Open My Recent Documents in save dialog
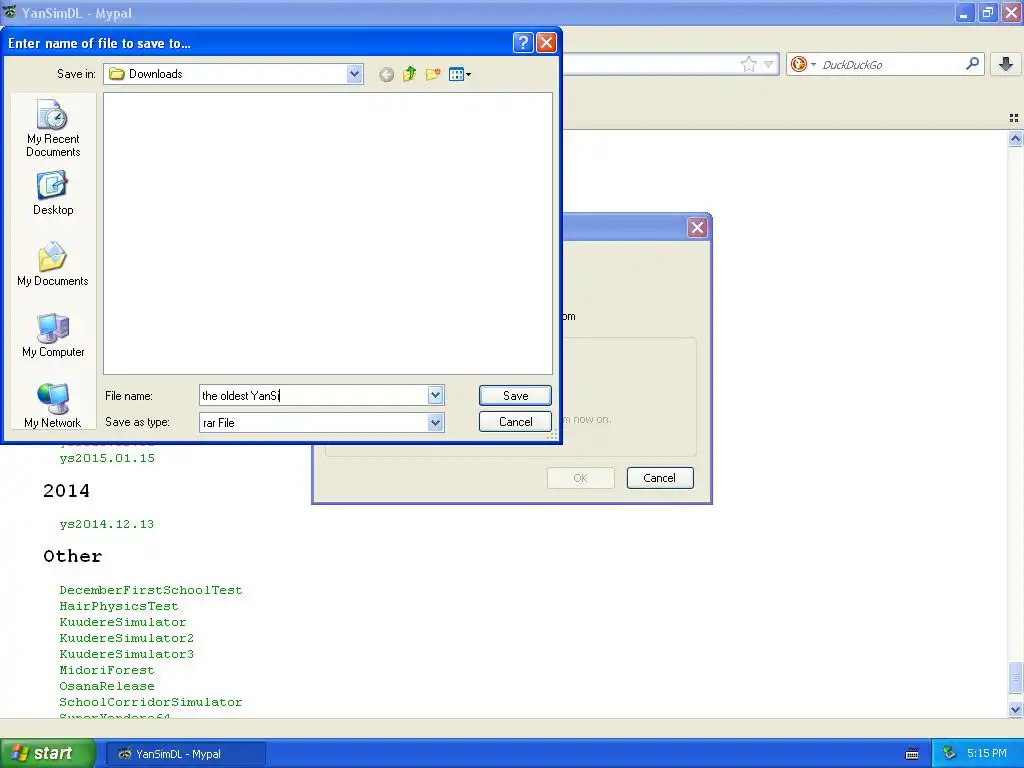This screenshot has width=1024, height=768. pos(53,128)
